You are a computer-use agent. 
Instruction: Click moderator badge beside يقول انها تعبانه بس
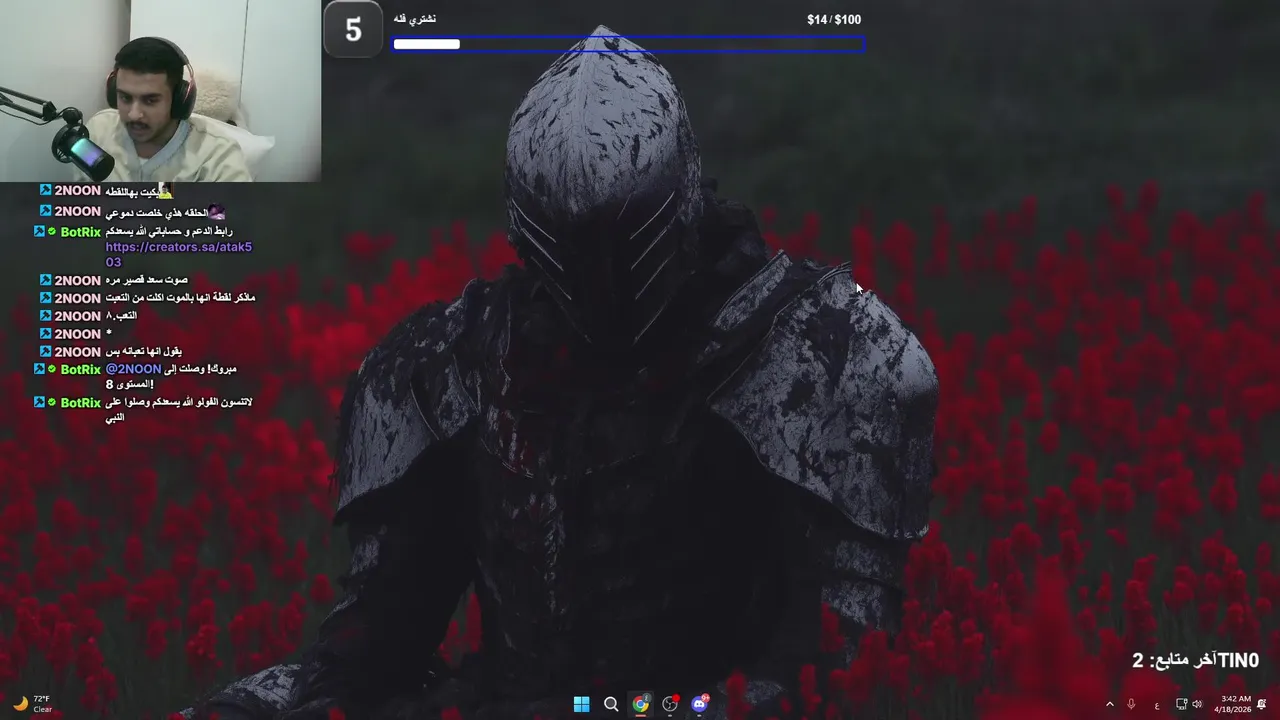[45, 351]
